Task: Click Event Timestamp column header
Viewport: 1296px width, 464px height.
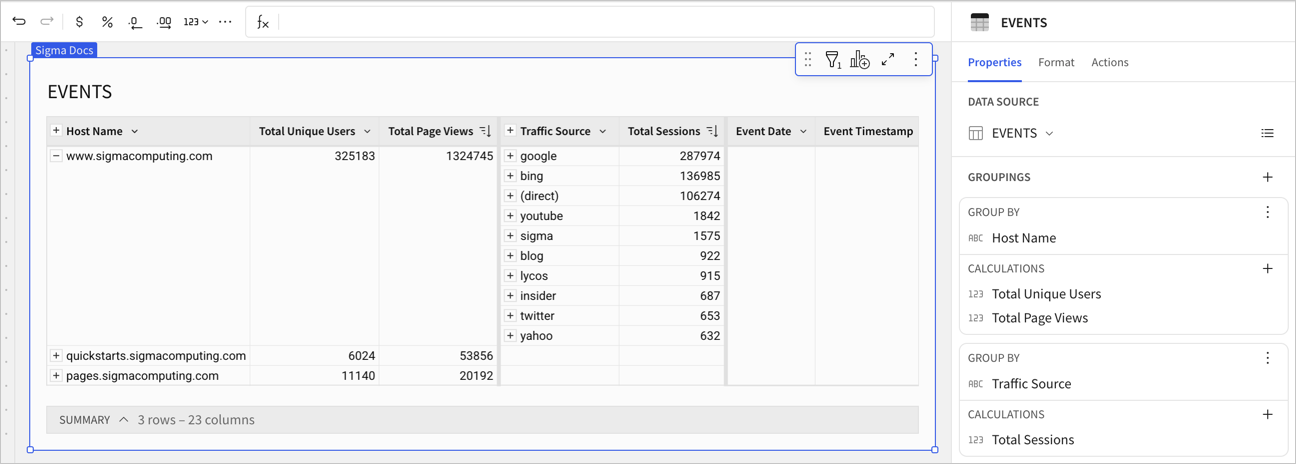Action: [x=868, y=131]
